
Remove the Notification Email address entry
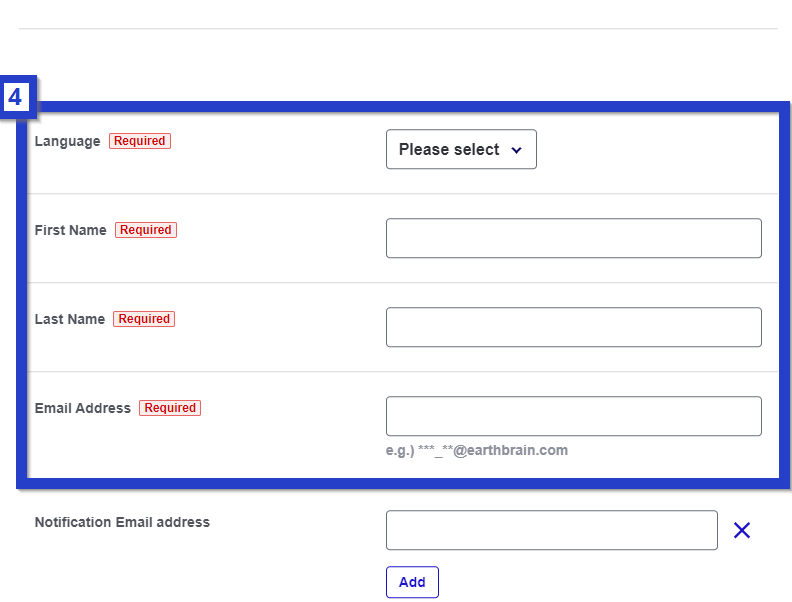[x=741, y=530]
